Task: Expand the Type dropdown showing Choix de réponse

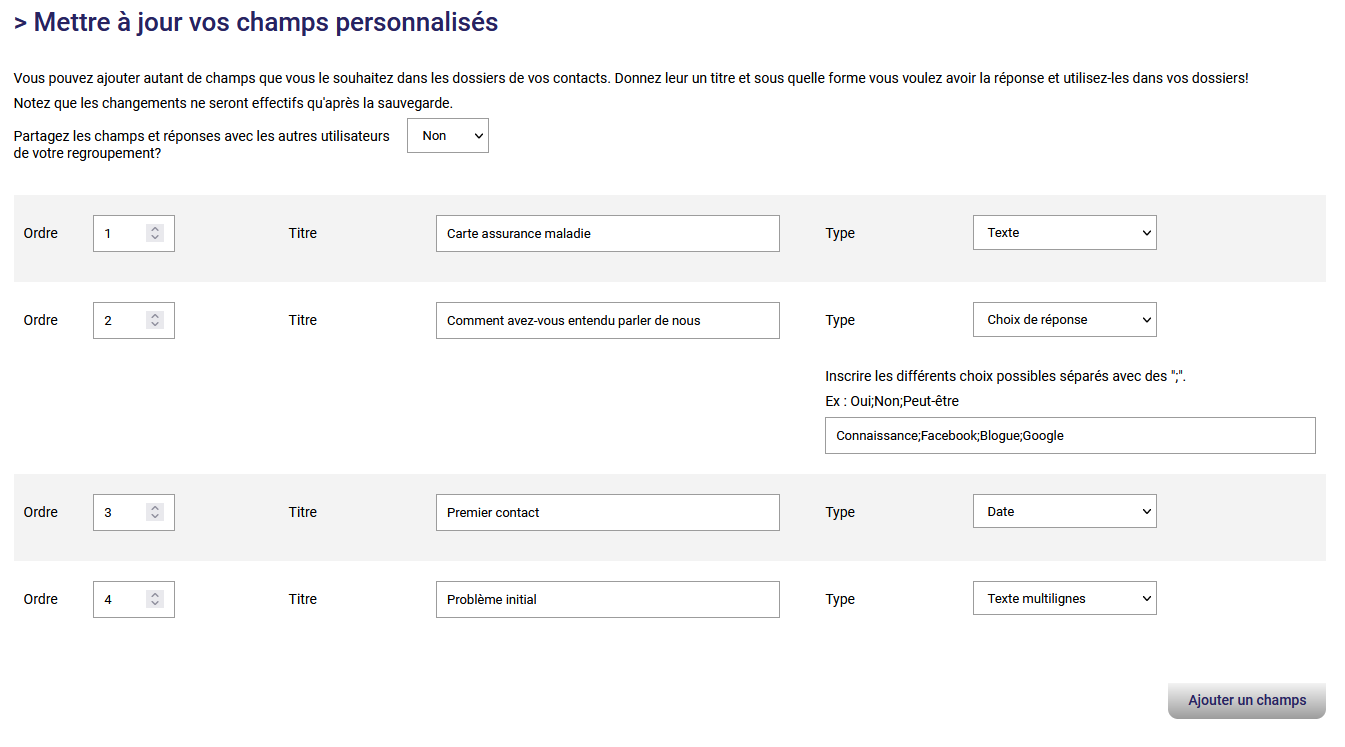Action: pos(1064,320)
